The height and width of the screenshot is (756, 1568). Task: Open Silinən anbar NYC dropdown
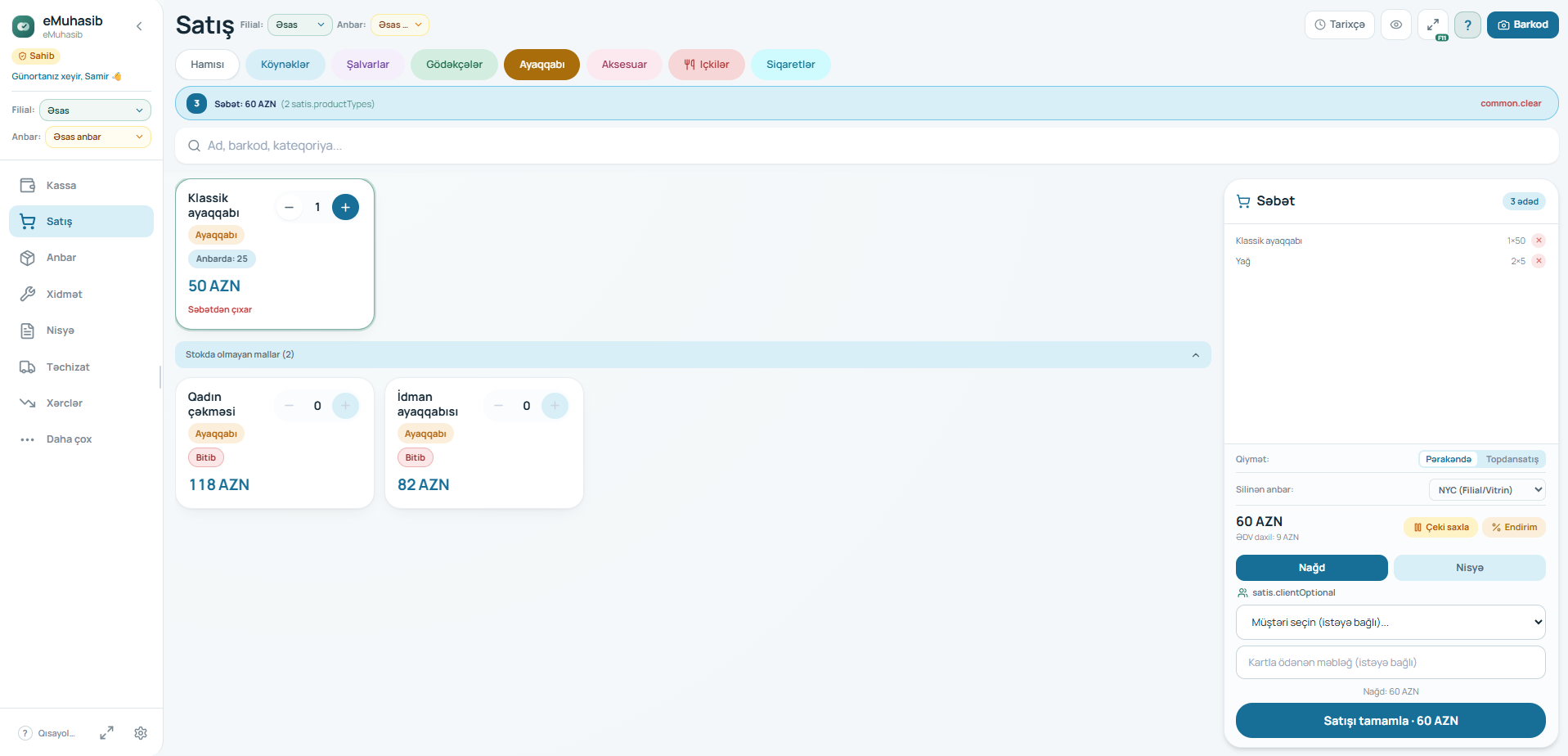click(1487, 490)
